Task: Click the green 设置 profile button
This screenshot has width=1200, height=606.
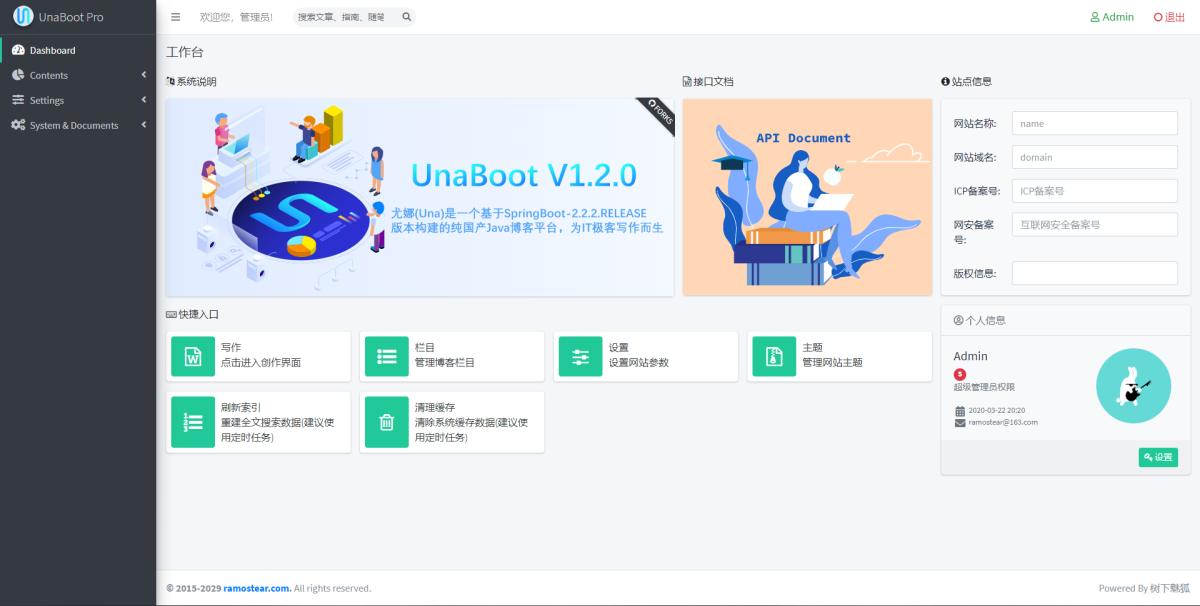Action: point(1158,457)
